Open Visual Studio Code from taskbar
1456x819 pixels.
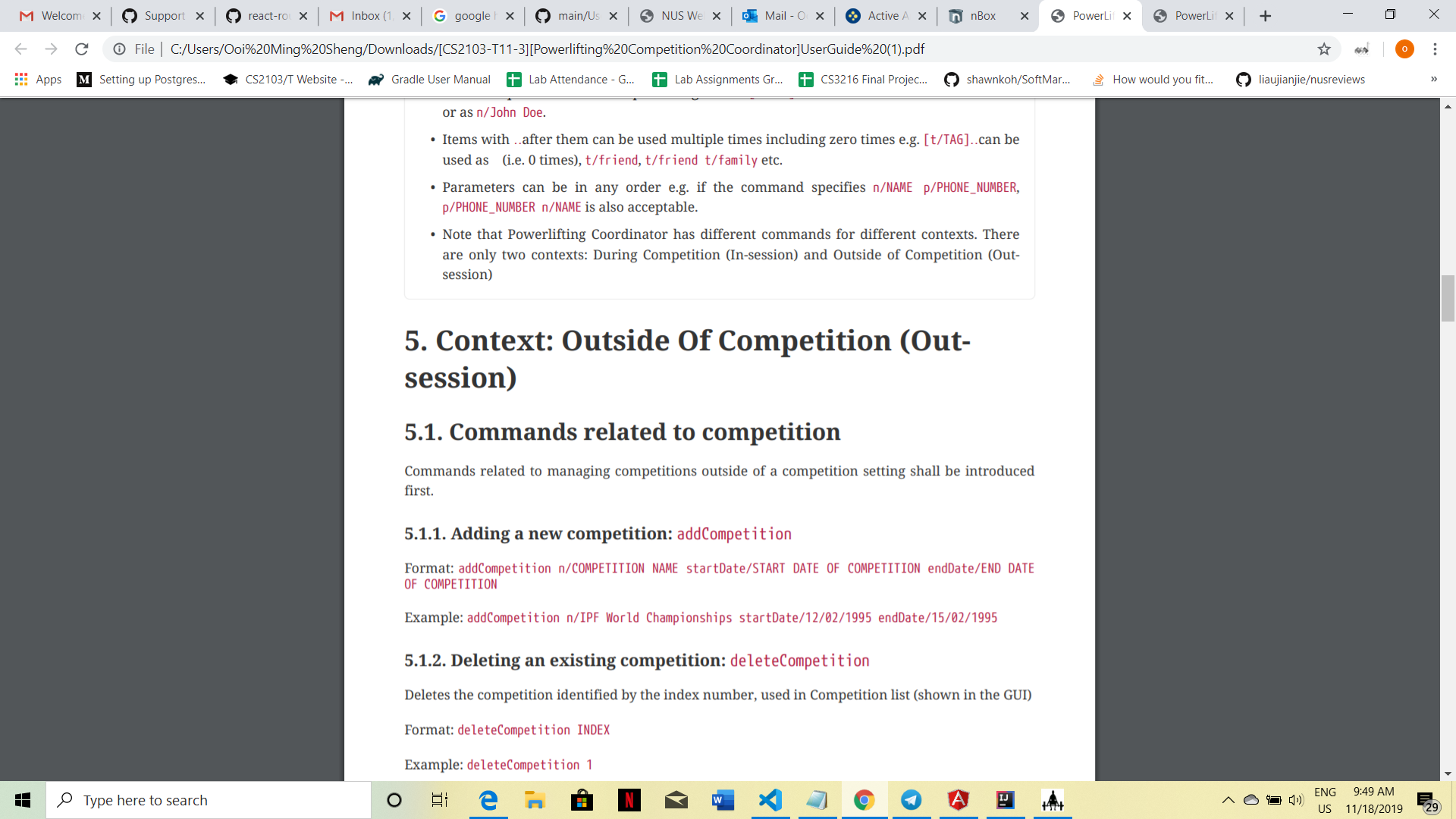coord(770,800)
